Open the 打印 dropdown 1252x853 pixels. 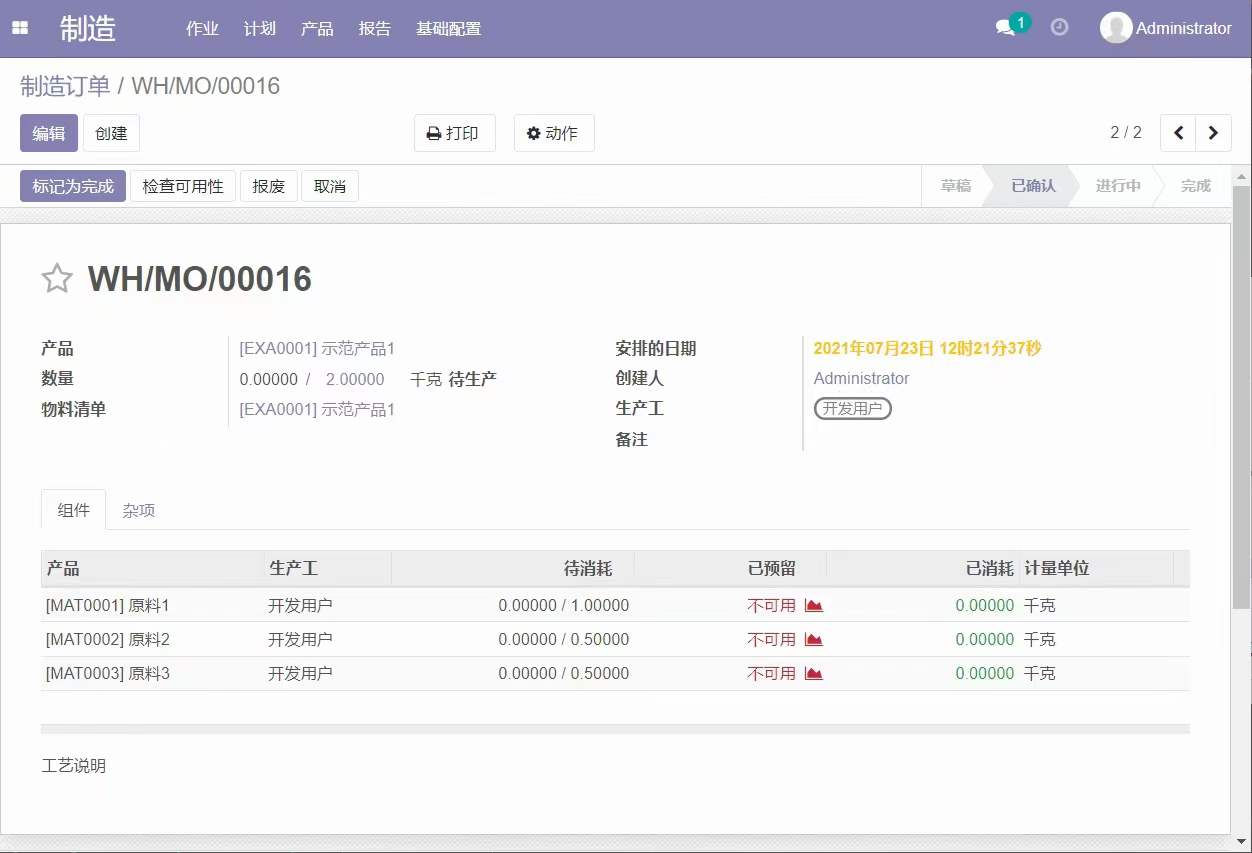454,133
